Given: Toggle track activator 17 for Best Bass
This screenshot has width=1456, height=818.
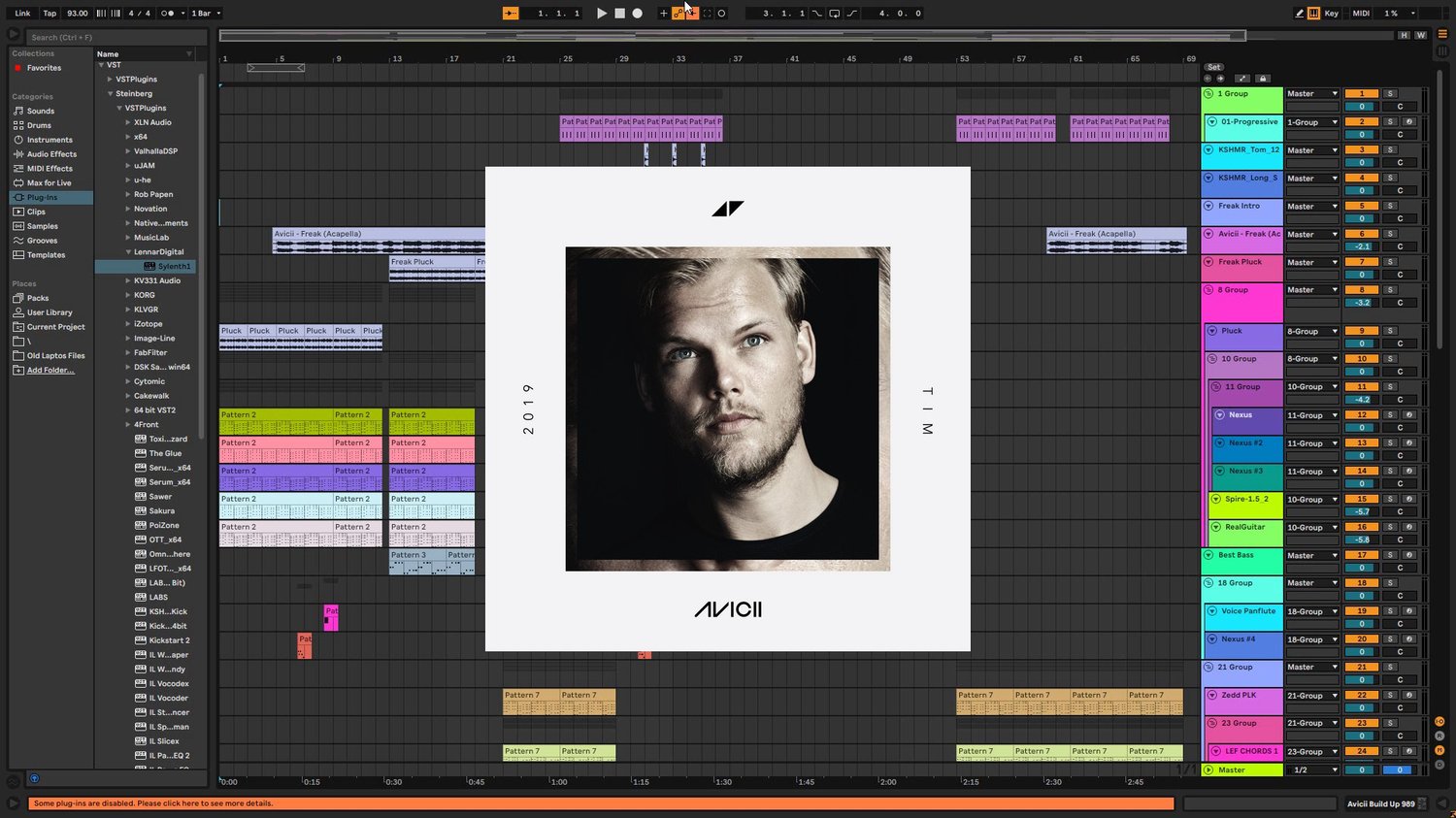Looking at the screenshot, I should [1362, 556].
